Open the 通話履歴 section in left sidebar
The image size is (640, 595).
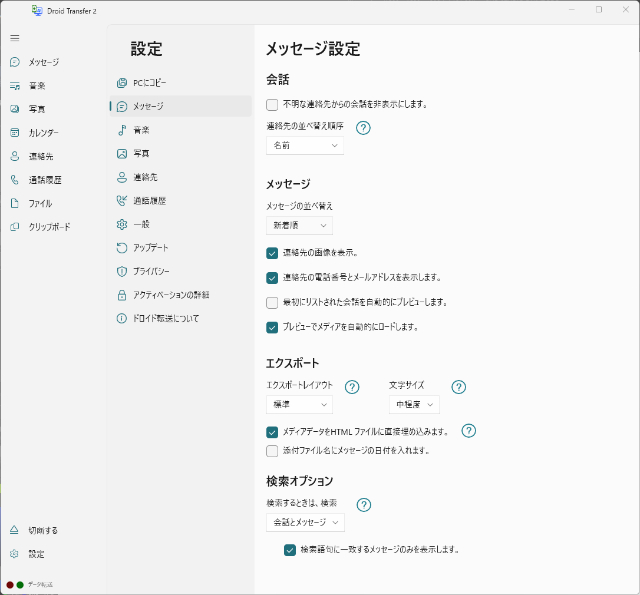tap(45, 180)
